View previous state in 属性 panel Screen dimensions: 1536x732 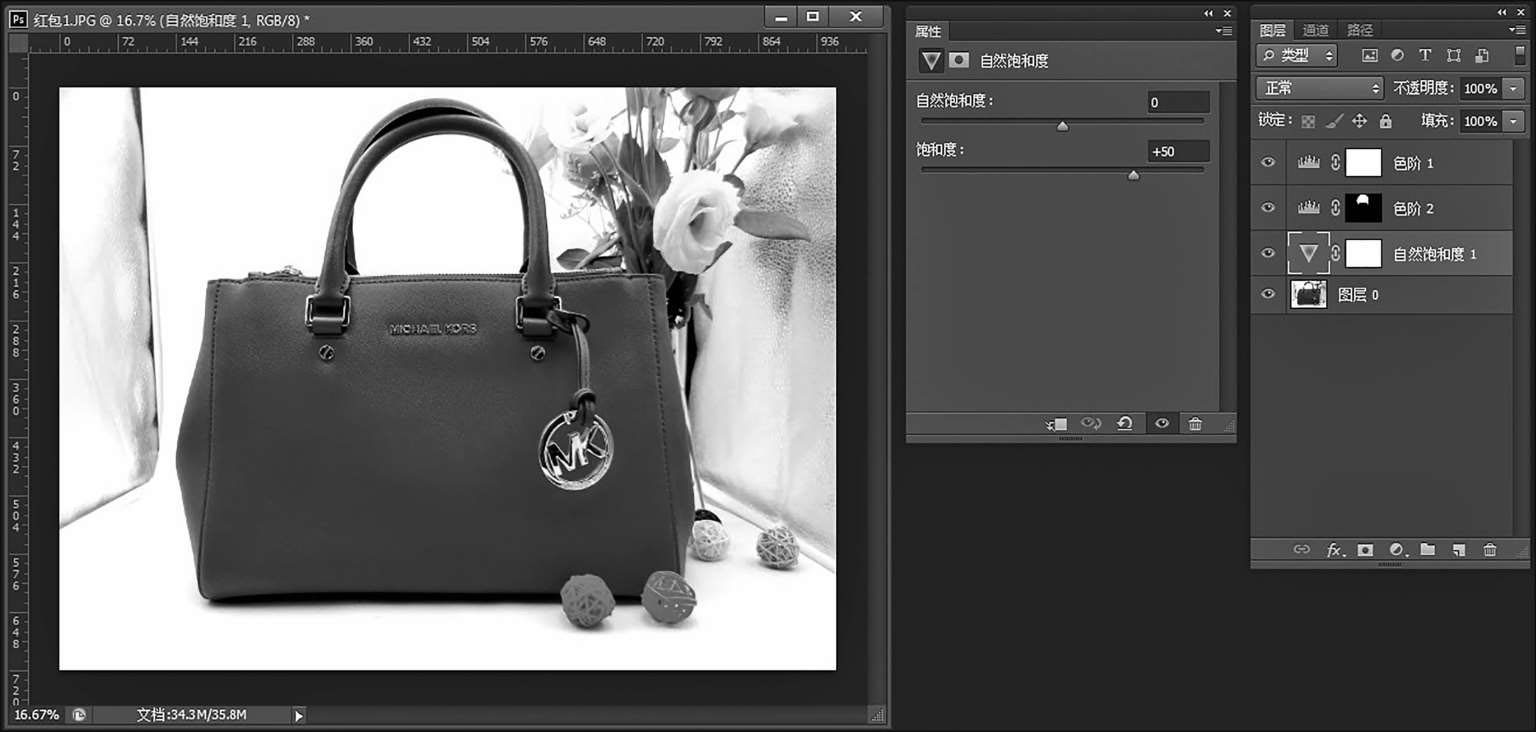pyautogui.click(x=1091, y=424)
